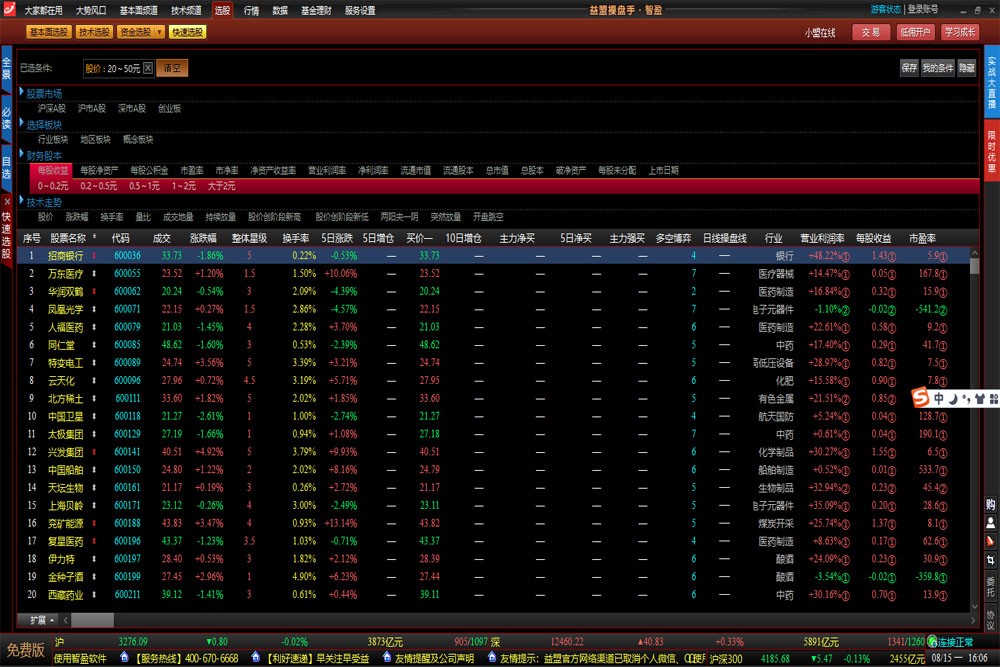Image resolution: width=1000 pixels, height=667 pixels.
Task: Switch to the 行情 top menu tab
Action: tap(251, 10)
